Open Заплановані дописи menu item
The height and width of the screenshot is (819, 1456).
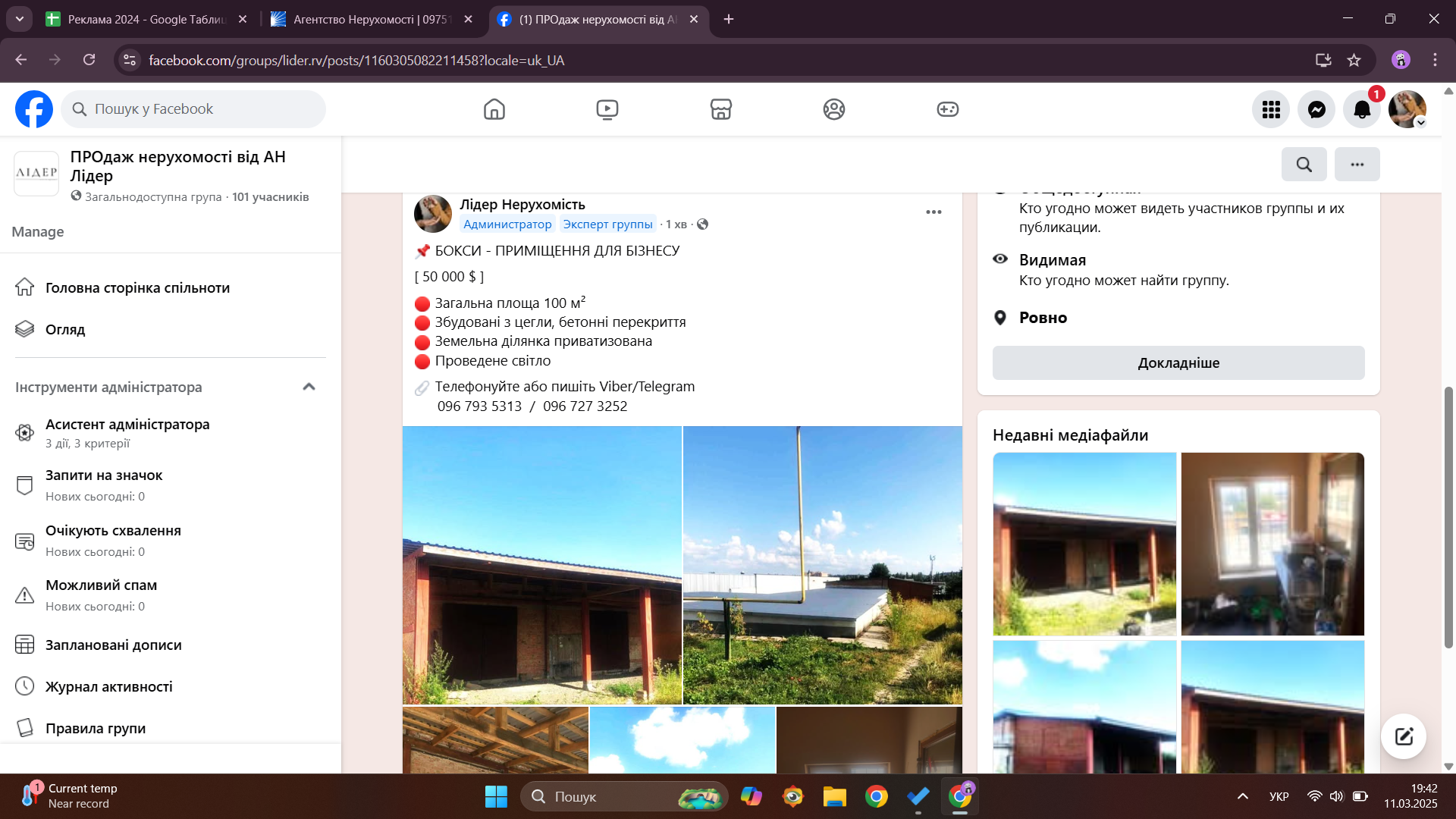tap(114, 645)
